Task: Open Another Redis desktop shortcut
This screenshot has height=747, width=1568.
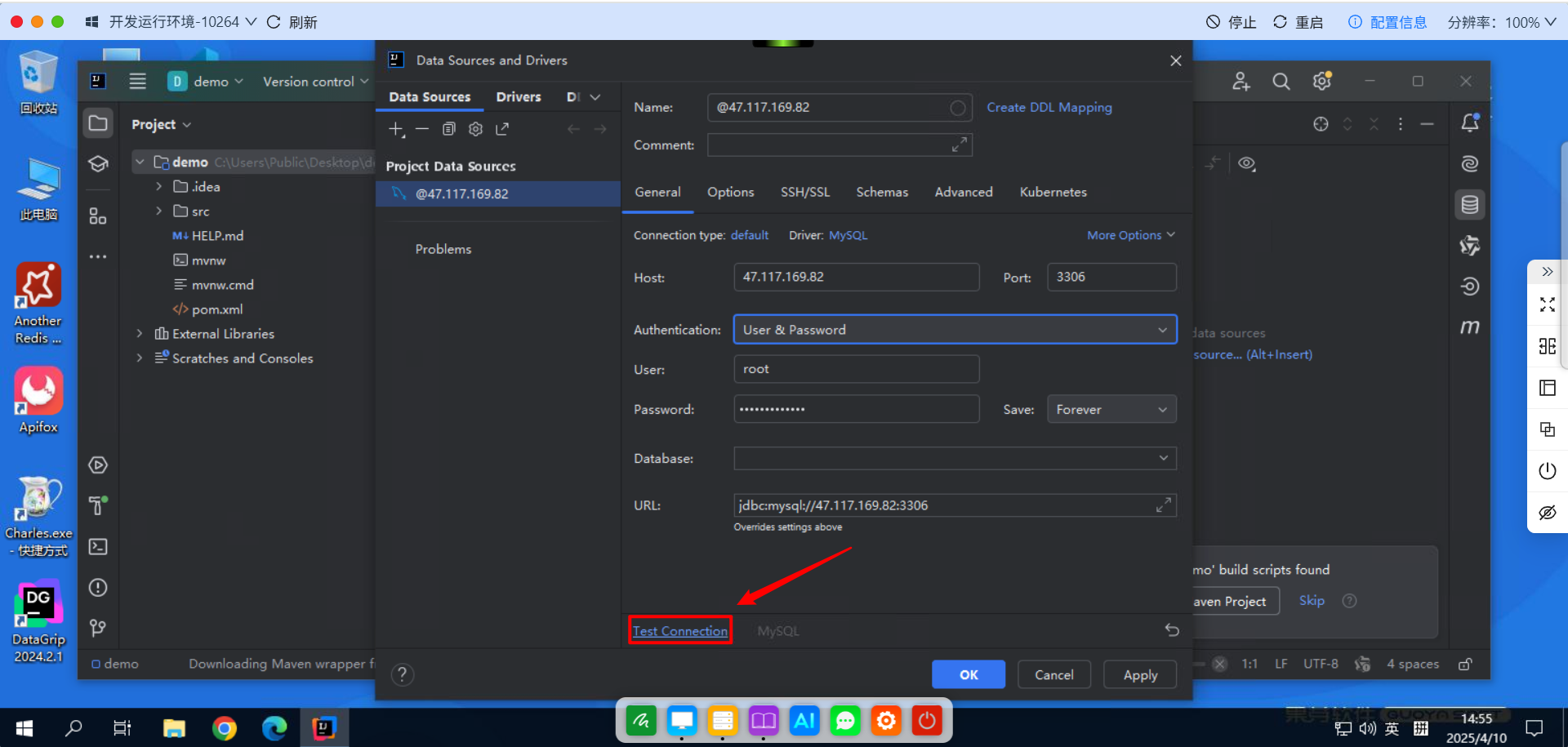Action: tap(38, 304)
